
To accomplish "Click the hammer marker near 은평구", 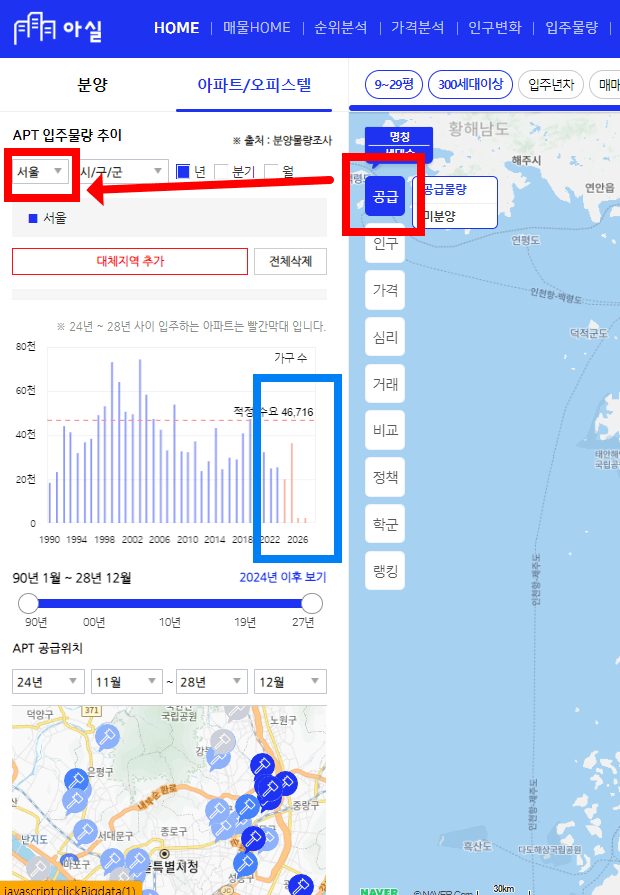I will (x=76, y=780).
